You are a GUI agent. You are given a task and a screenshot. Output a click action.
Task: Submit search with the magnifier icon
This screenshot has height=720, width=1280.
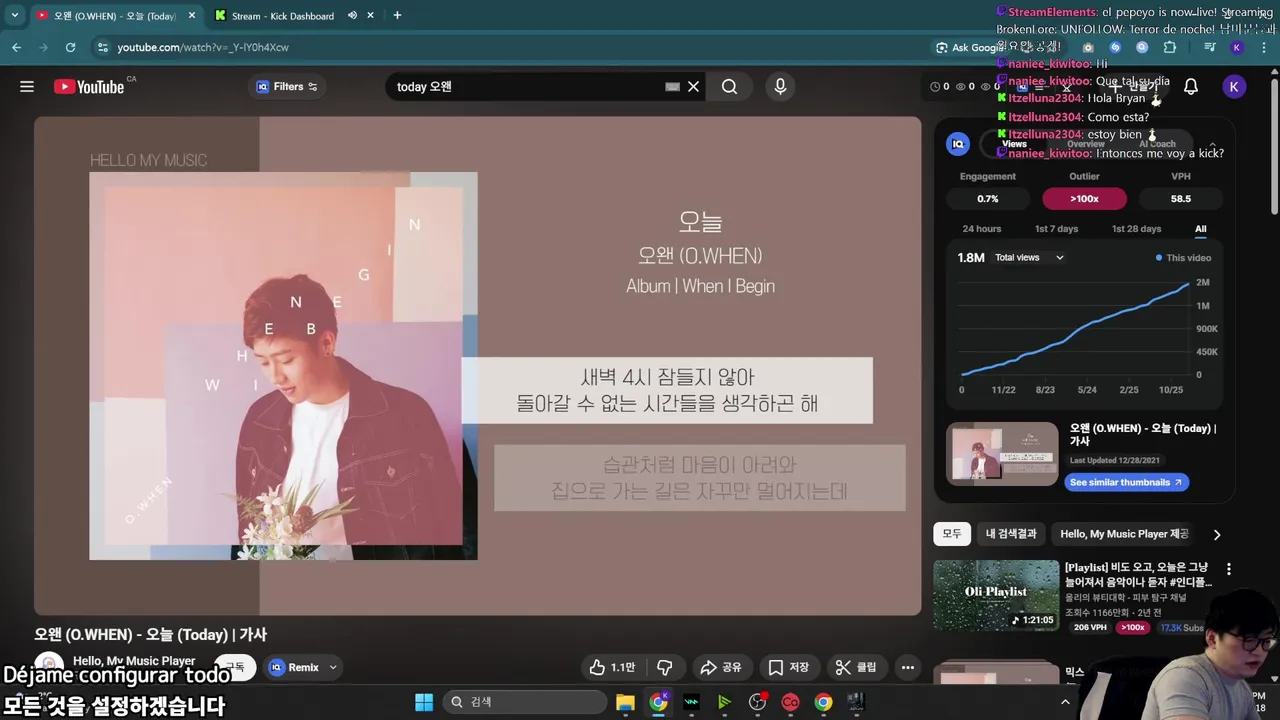[x=730, y=87]
